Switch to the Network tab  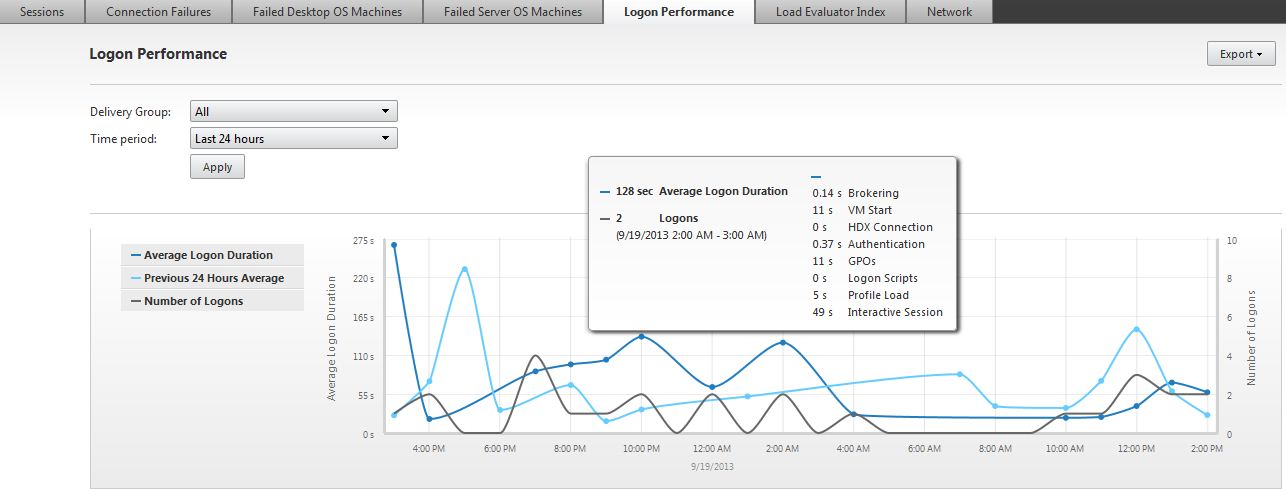tap(949, 12)
